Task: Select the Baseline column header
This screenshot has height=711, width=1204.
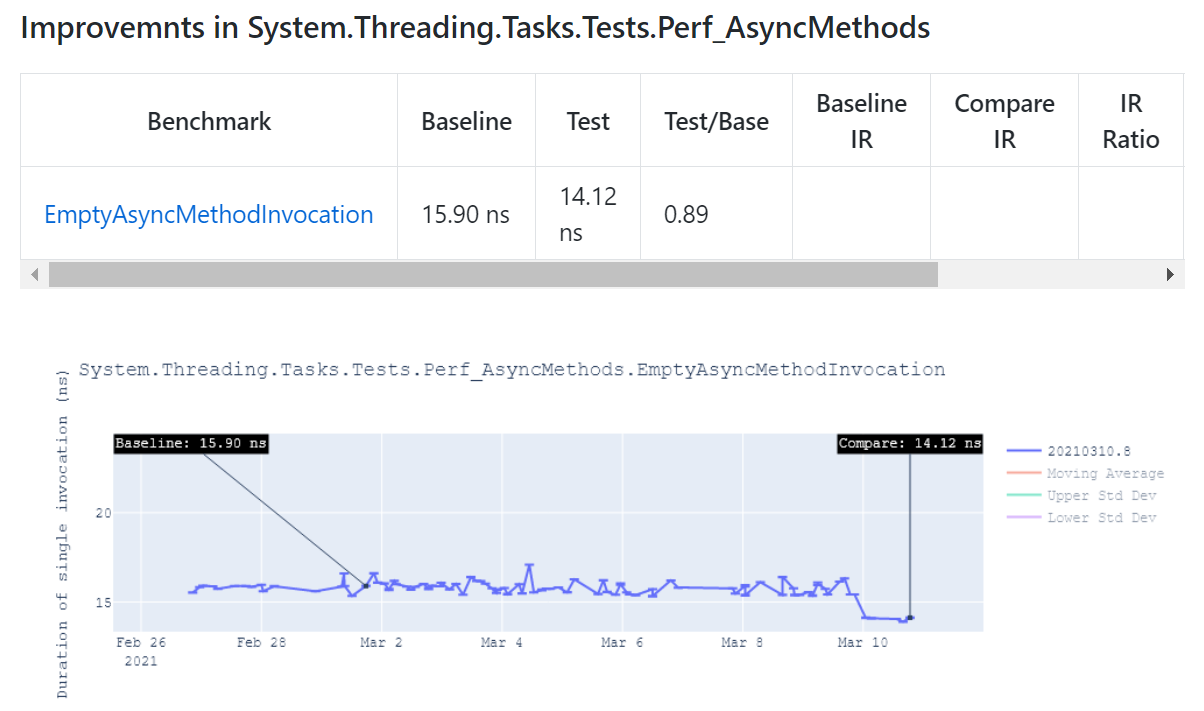Action: (467, 122)
